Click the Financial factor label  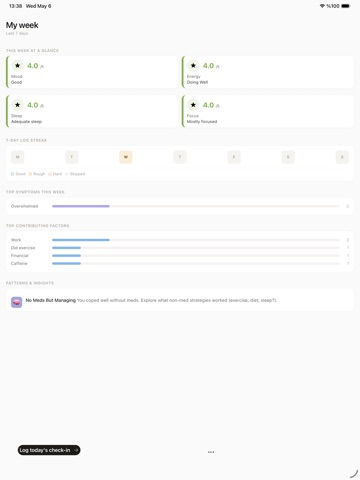20,256
